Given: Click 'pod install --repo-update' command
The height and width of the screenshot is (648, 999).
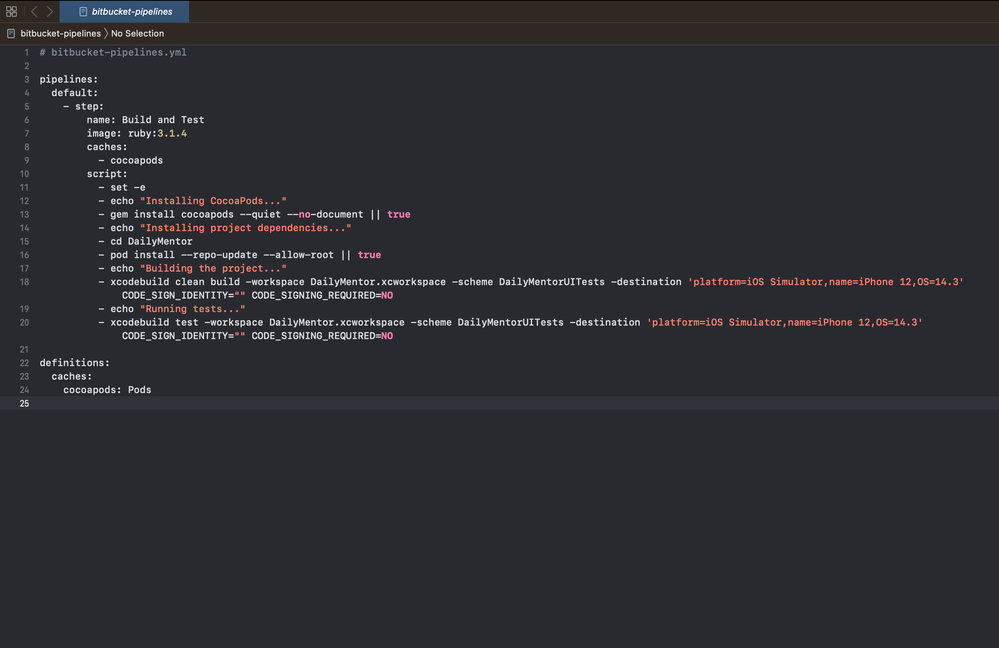Looking at the screenshot, I should coord(240,255).
